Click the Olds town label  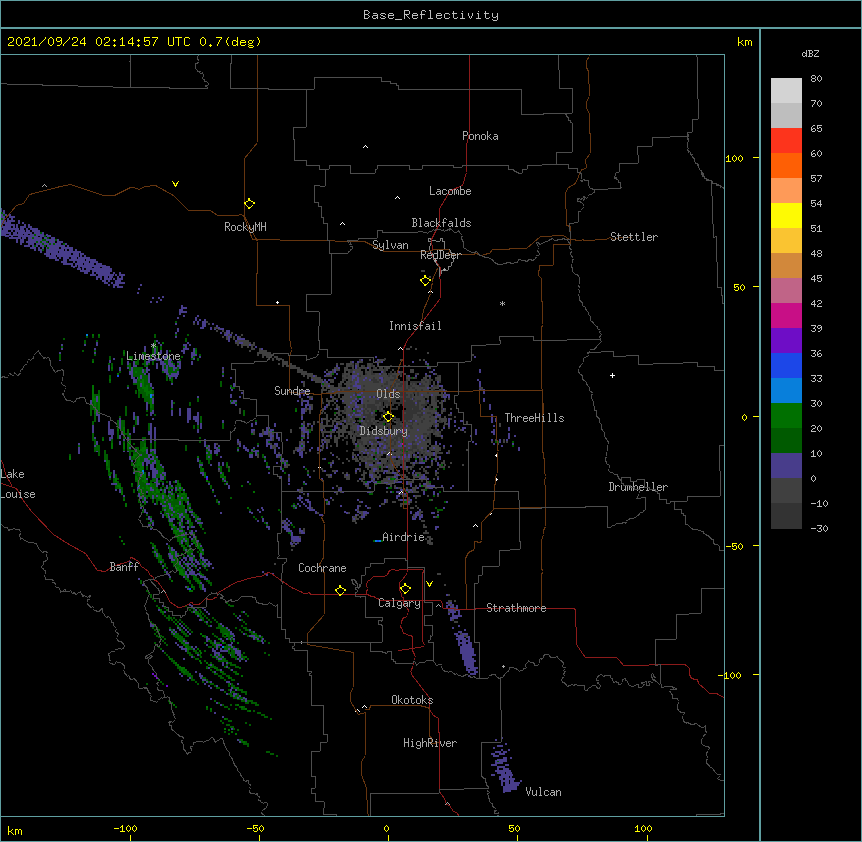[388, 394]
